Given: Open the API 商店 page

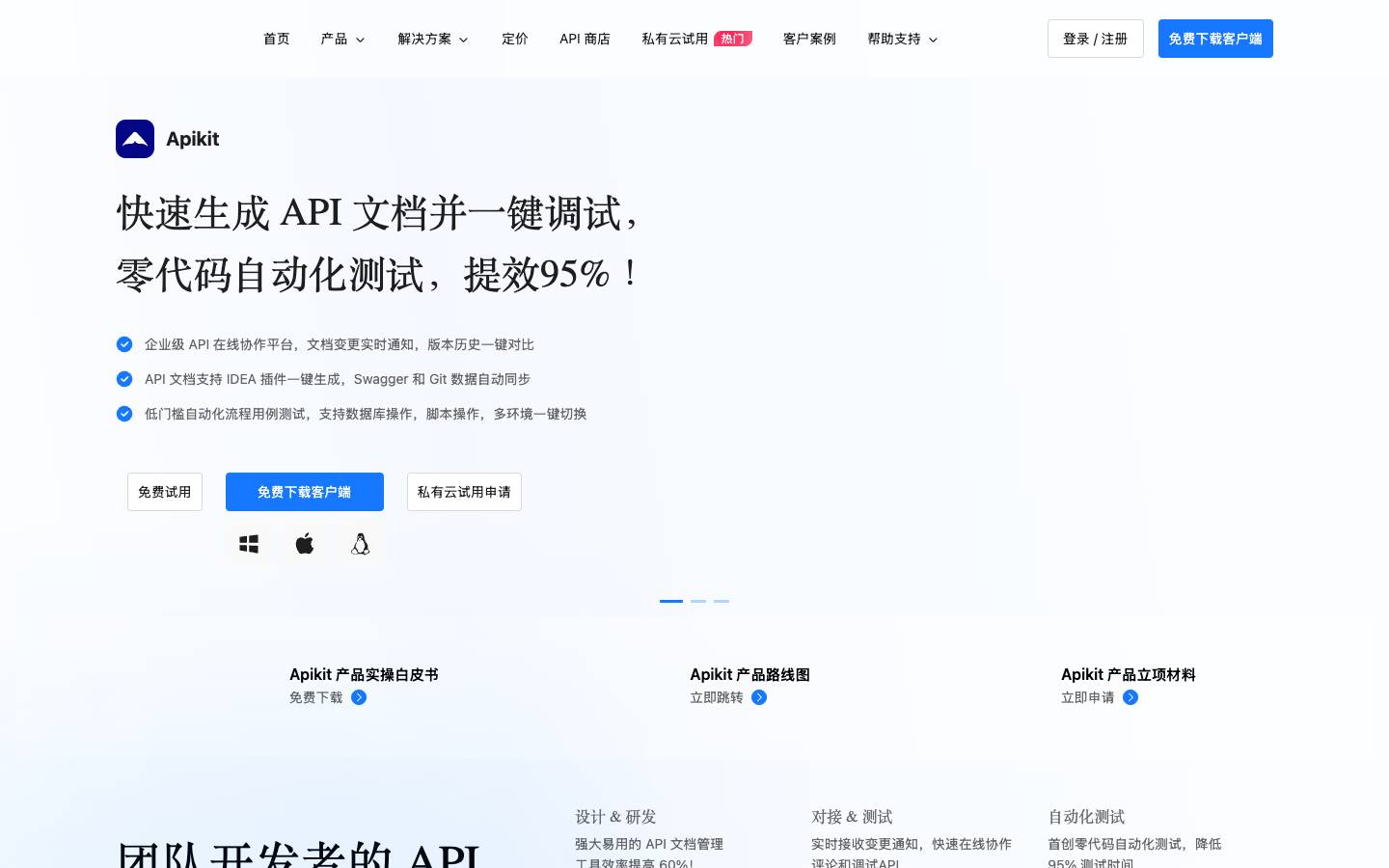Looking at the screenshot, I should click(x=585, y=39).
